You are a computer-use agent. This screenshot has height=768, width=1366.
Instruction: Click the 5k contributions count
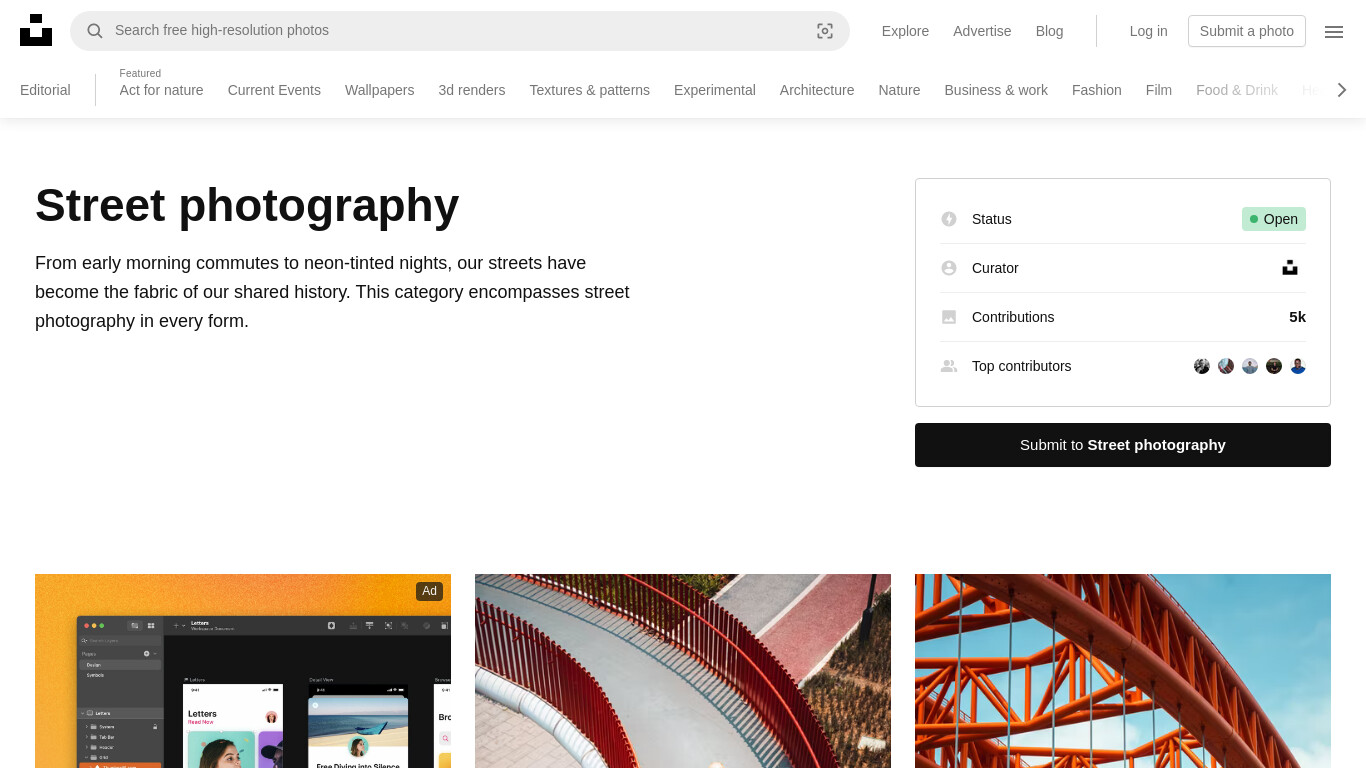click(x=1297, y=317)
